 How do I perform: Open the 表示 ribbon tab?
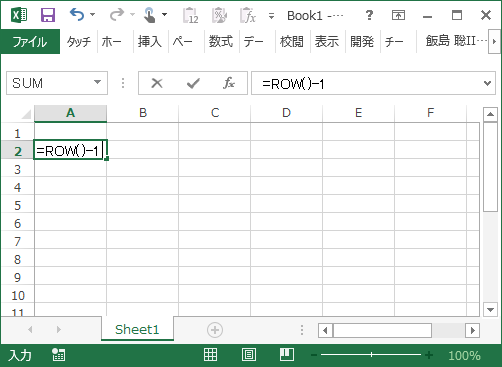point(327,42)
